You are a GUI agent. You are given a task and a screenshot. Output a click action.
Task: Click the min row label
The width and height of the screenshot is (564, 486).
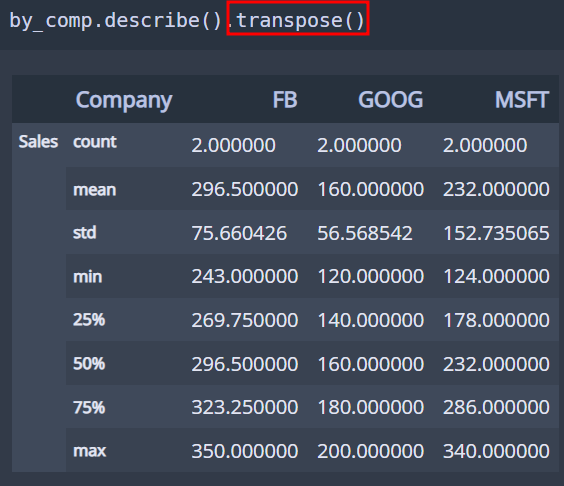pos(87,277)
